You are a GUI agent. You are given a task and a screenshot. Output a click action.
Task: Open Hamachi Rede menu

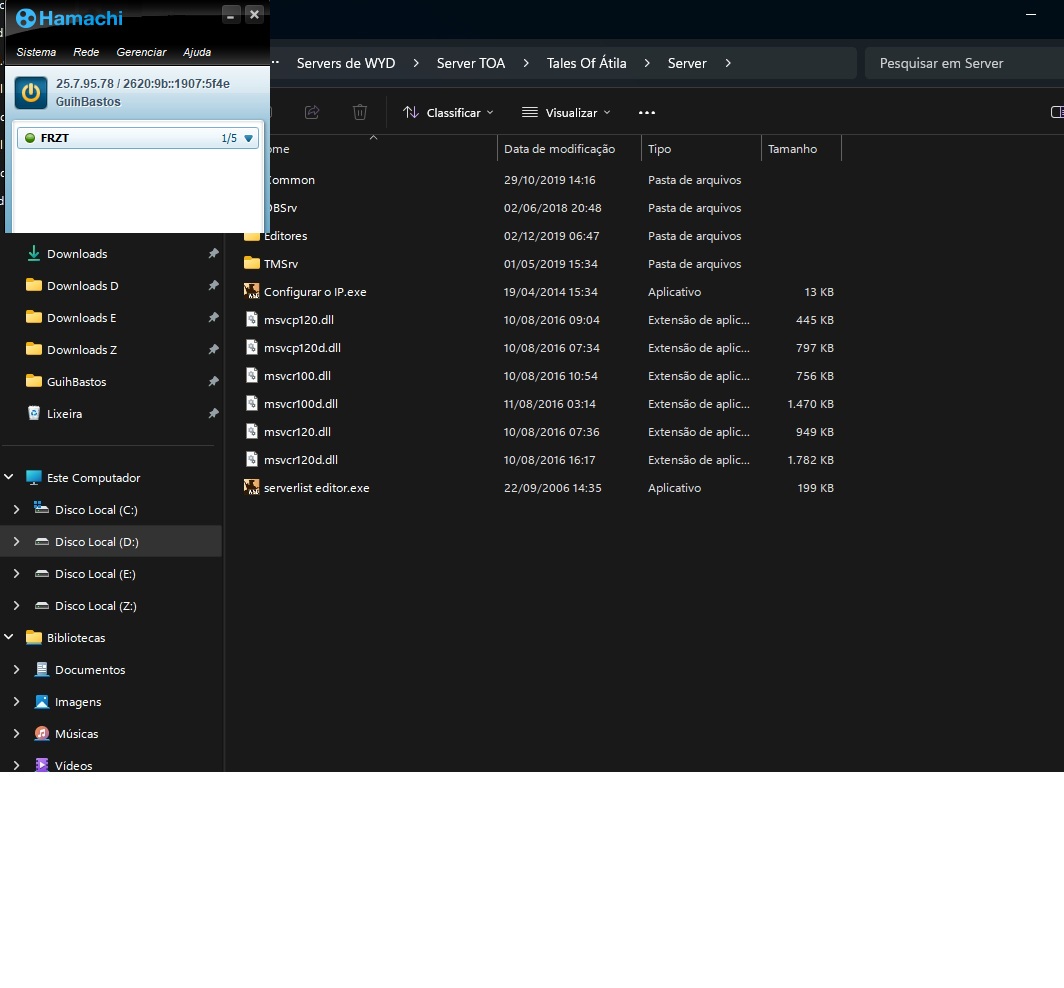[86, 52]
